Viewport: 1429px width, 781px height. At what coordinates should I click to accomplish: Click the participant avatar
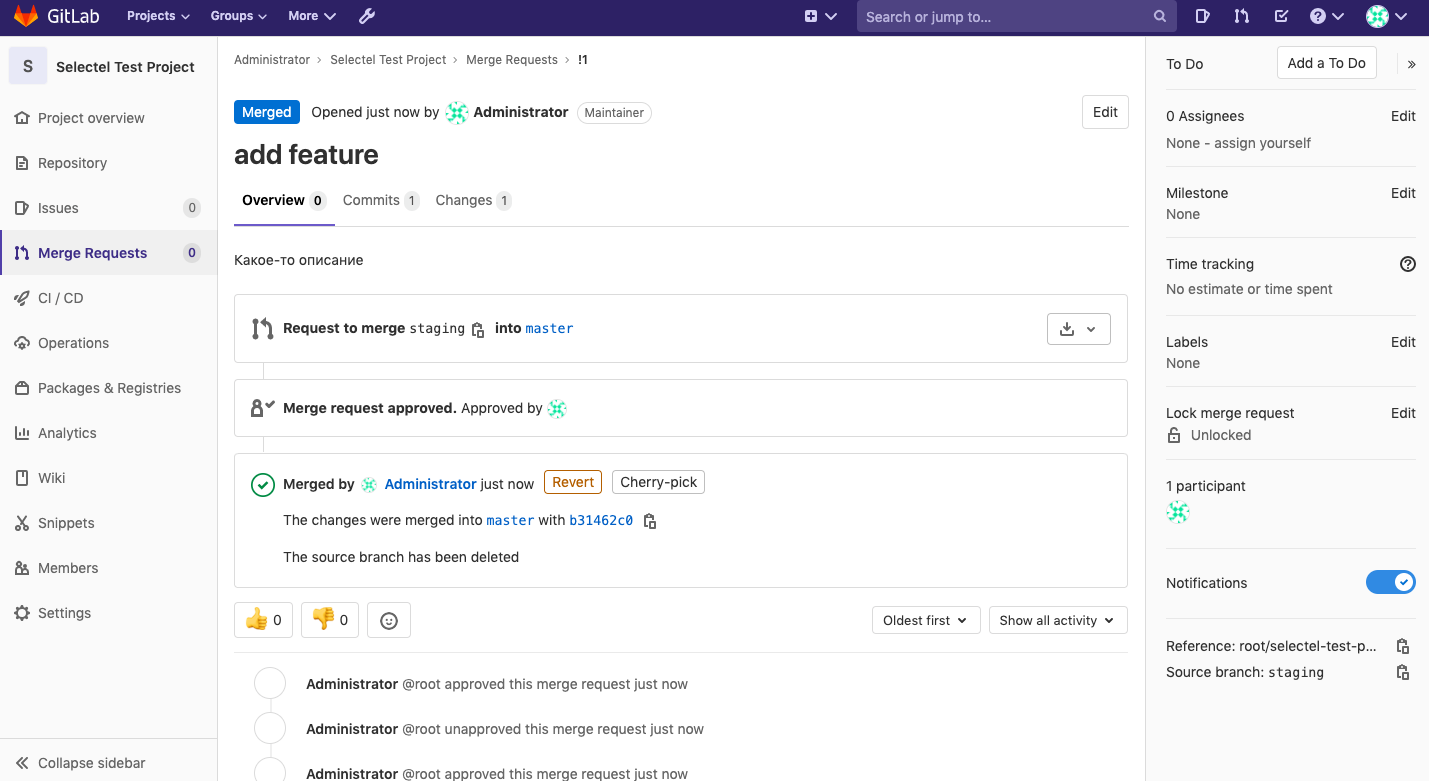pyautogui.click(x=1178, y=512)
